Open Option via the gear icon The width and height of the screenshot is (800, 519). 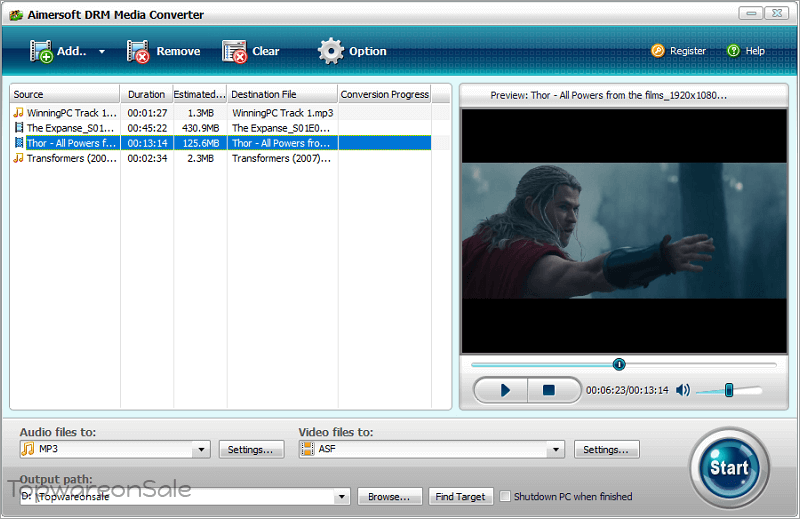coord(331,51)
